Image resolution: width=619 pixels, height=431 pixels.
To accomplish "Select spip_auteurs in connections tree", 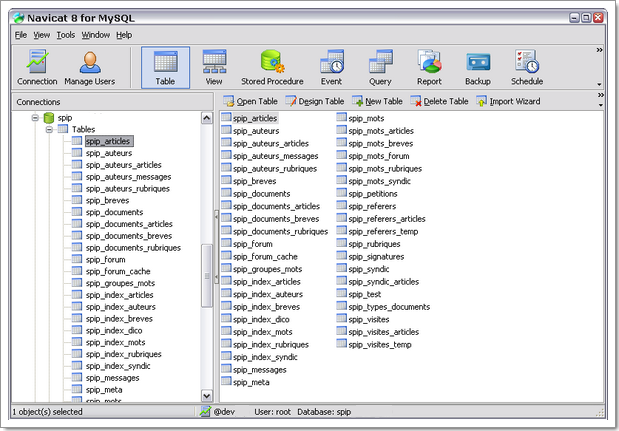I will pyautogui.click(x=109, y=153).
